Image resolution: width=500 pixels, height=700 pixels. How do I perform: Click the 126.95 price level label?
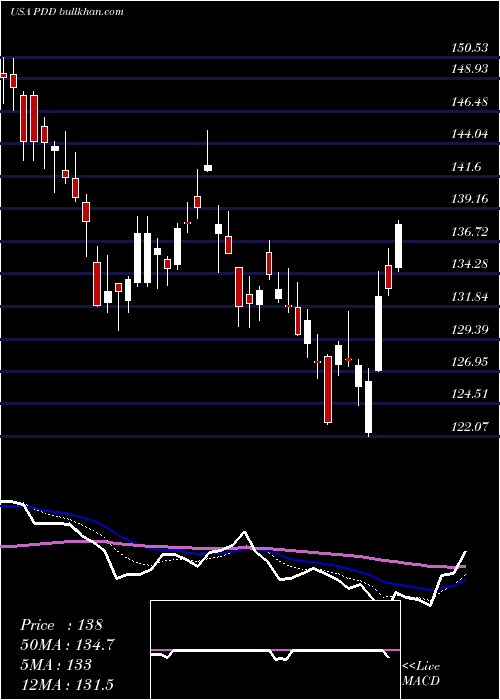click(469, 362)
